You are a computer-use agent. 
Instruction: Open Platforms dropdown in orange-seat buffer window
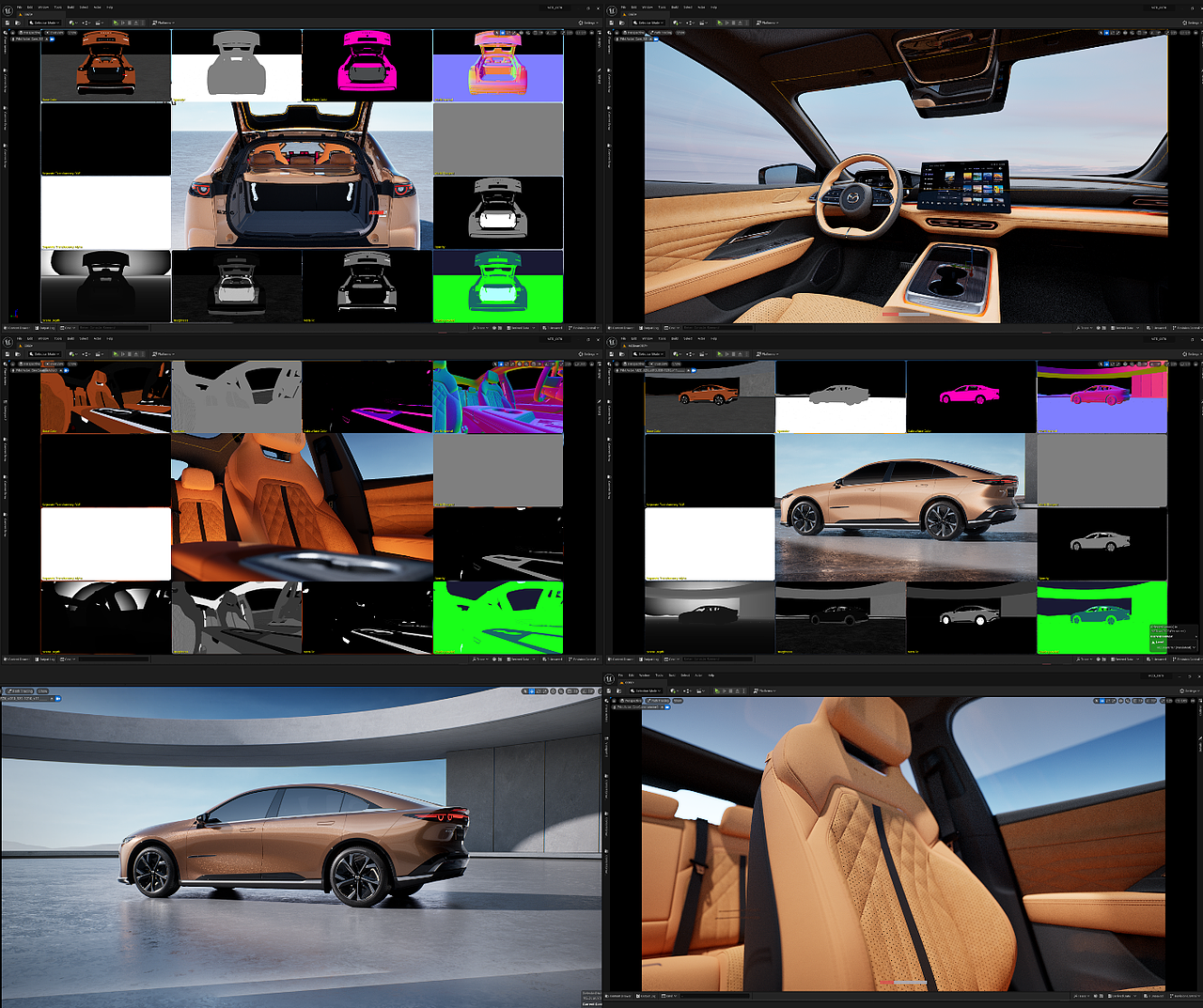[164, 354]
